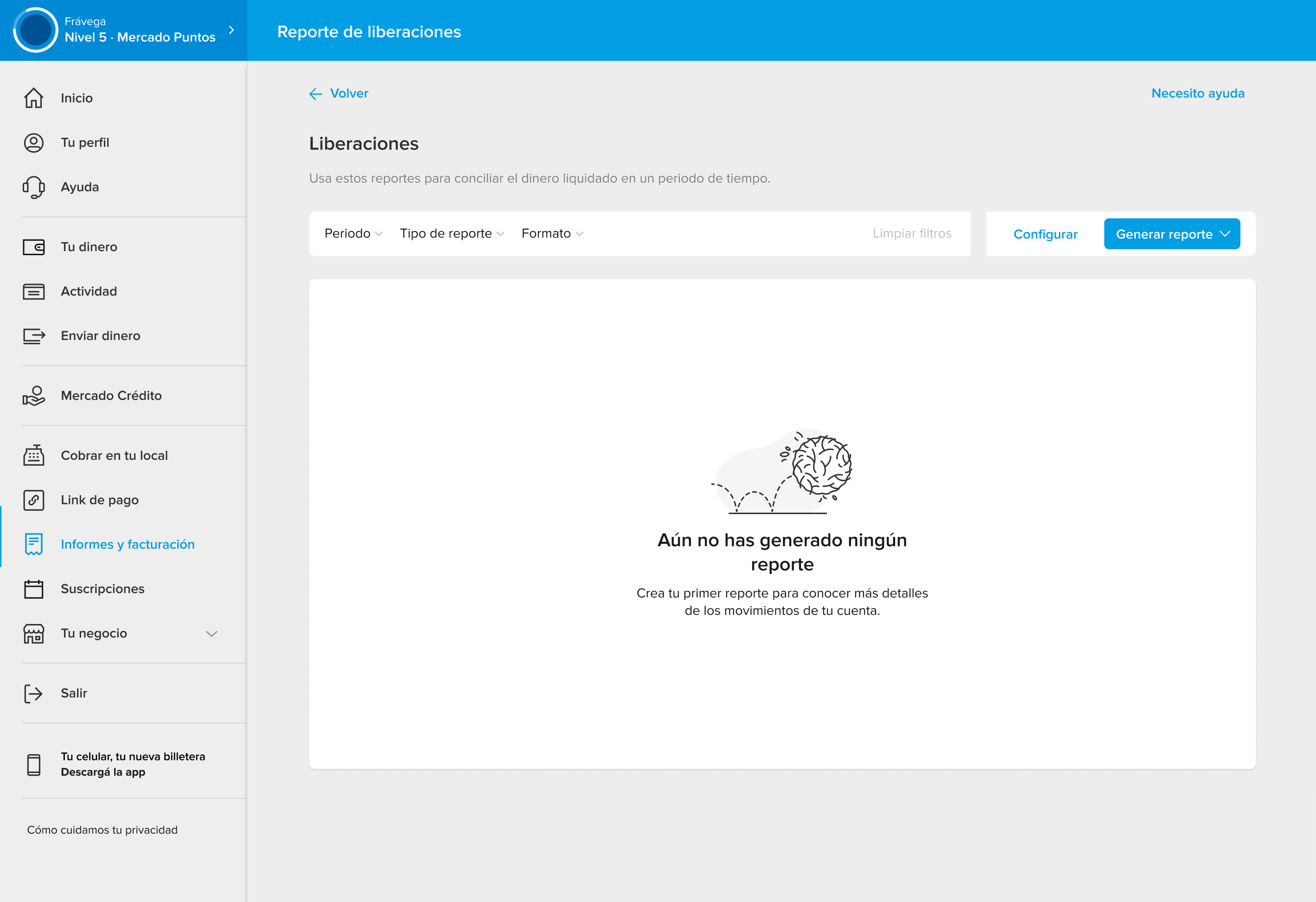
Task: Click Enviar dinero icon in sidebar
Action: tap(33, 336)
